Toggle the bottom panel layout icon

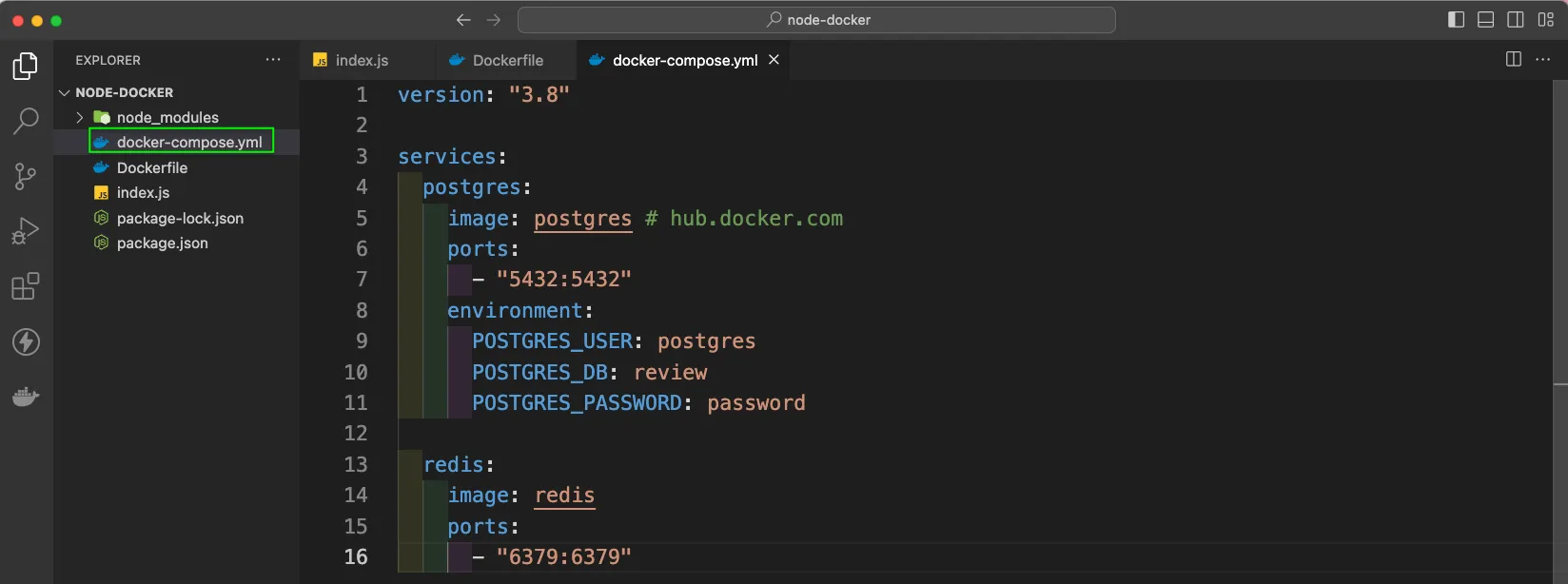1485,20
